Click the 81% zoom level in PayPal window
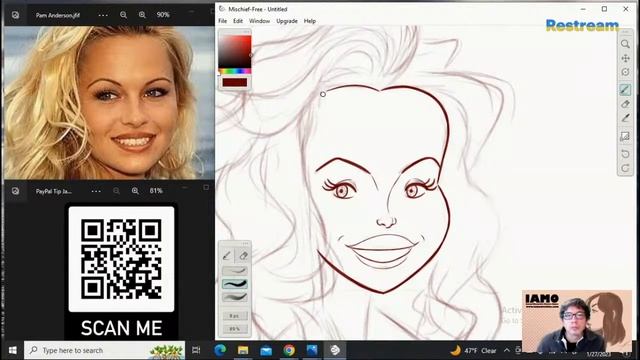The image size is (640, 360). tap(156, 191)
